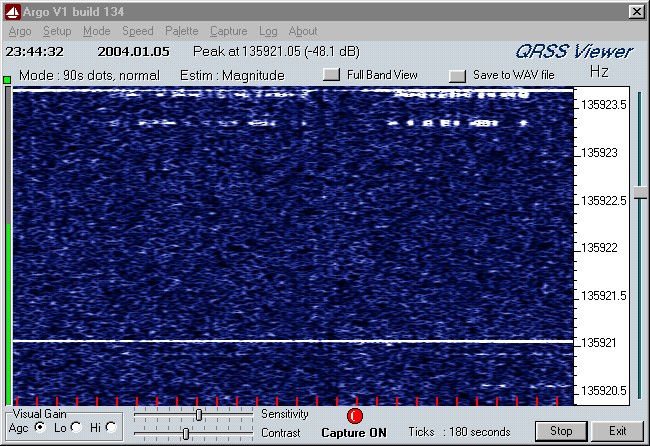Click the green audio level meter
The image size is (650, 446).
[8, 245]
